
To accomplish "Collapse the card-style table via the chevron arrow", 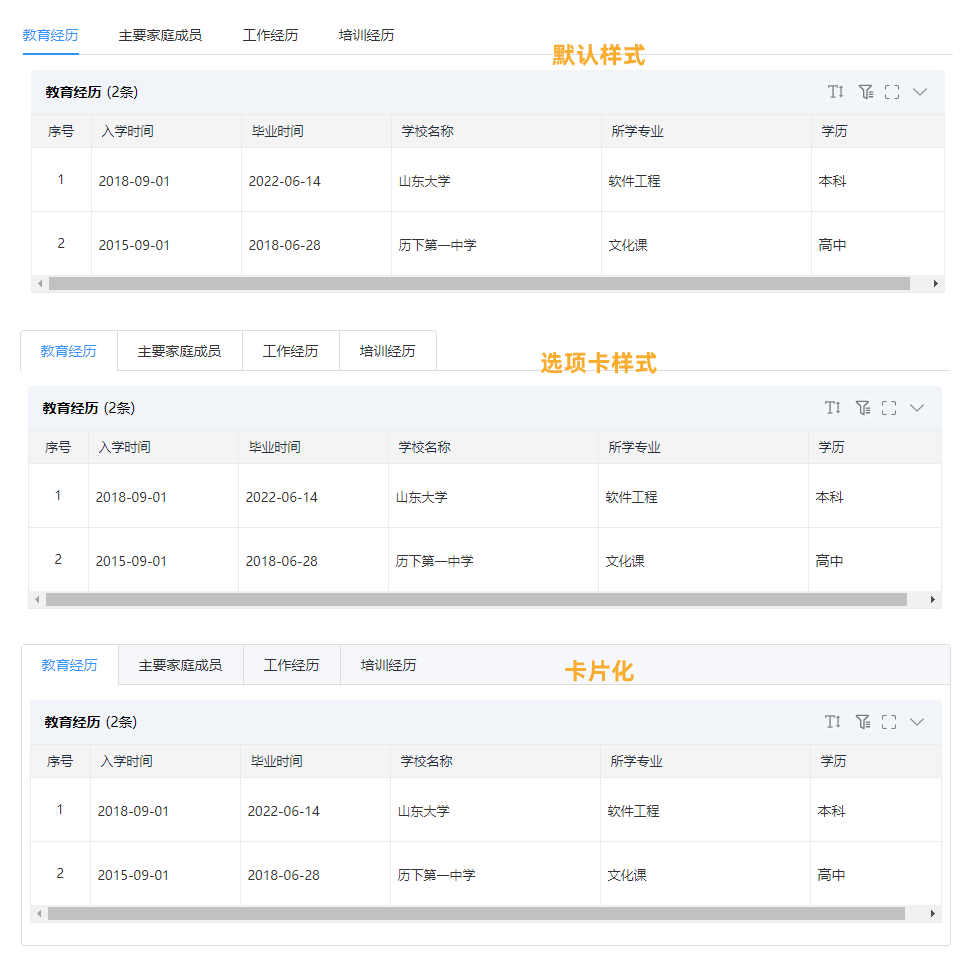I will point(917,721).
